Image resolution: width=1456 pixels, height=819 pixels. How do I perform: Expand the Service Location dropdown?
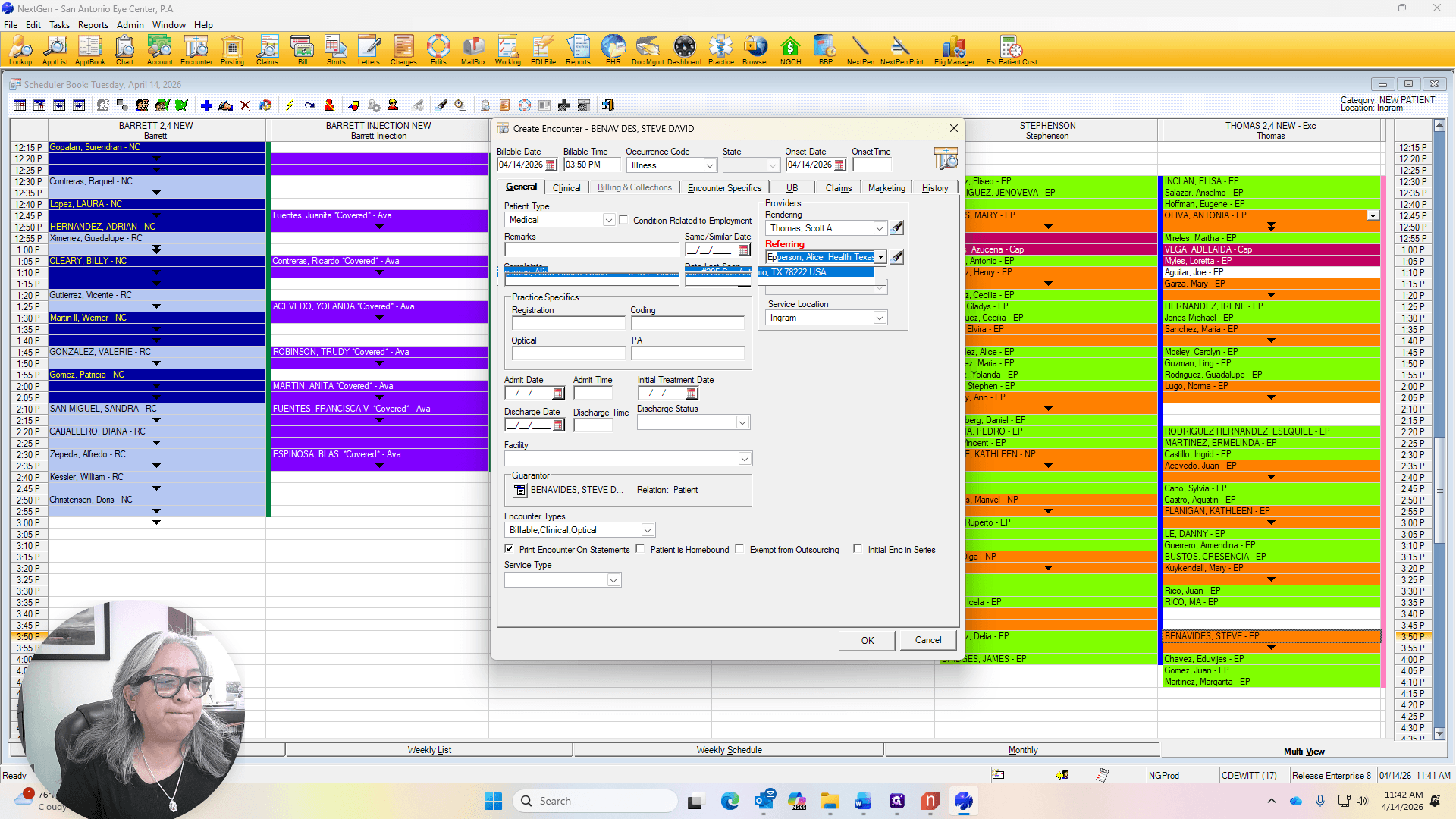coord(879,318)
